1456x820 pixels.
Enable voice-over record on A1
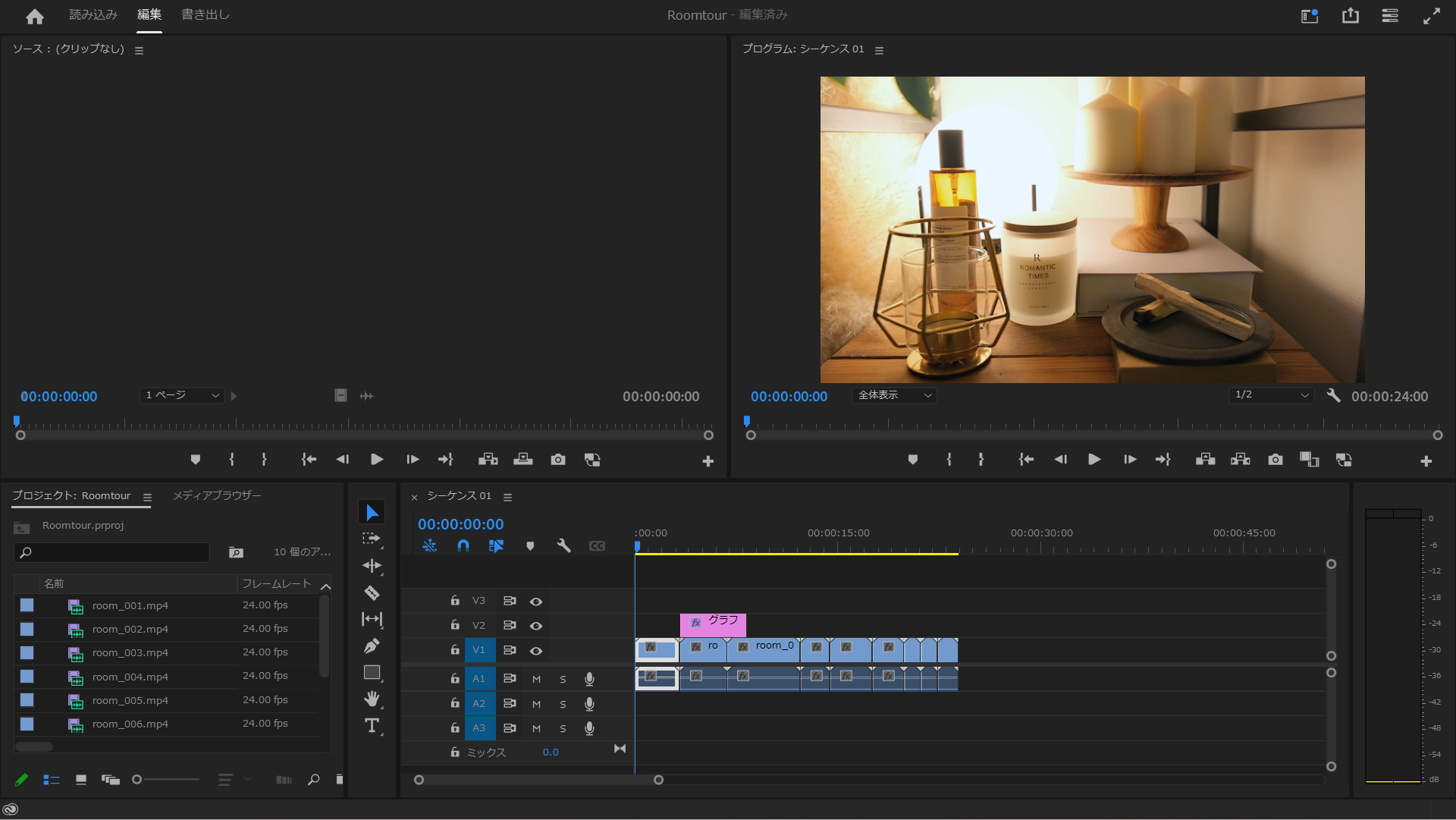click(589, 680)
